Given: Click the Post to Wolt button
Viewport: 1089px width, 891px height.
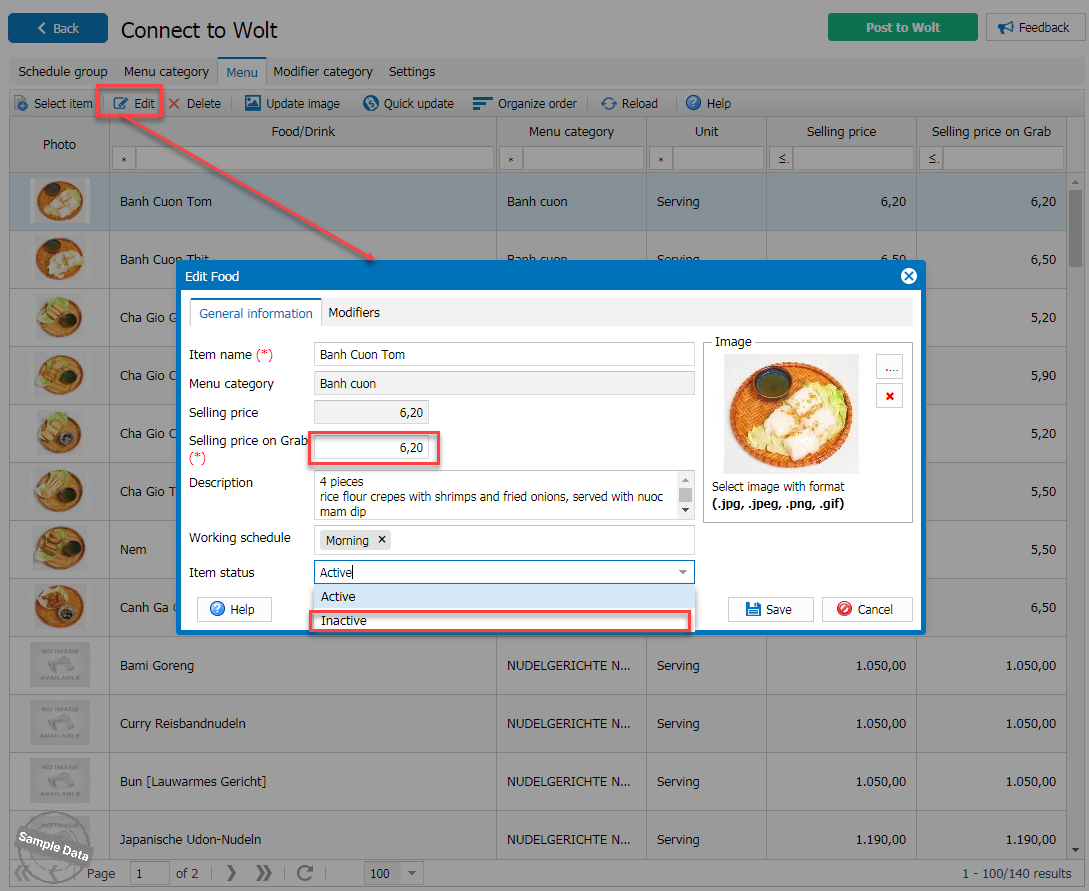Looking at the screenshot, I should 902,28.
